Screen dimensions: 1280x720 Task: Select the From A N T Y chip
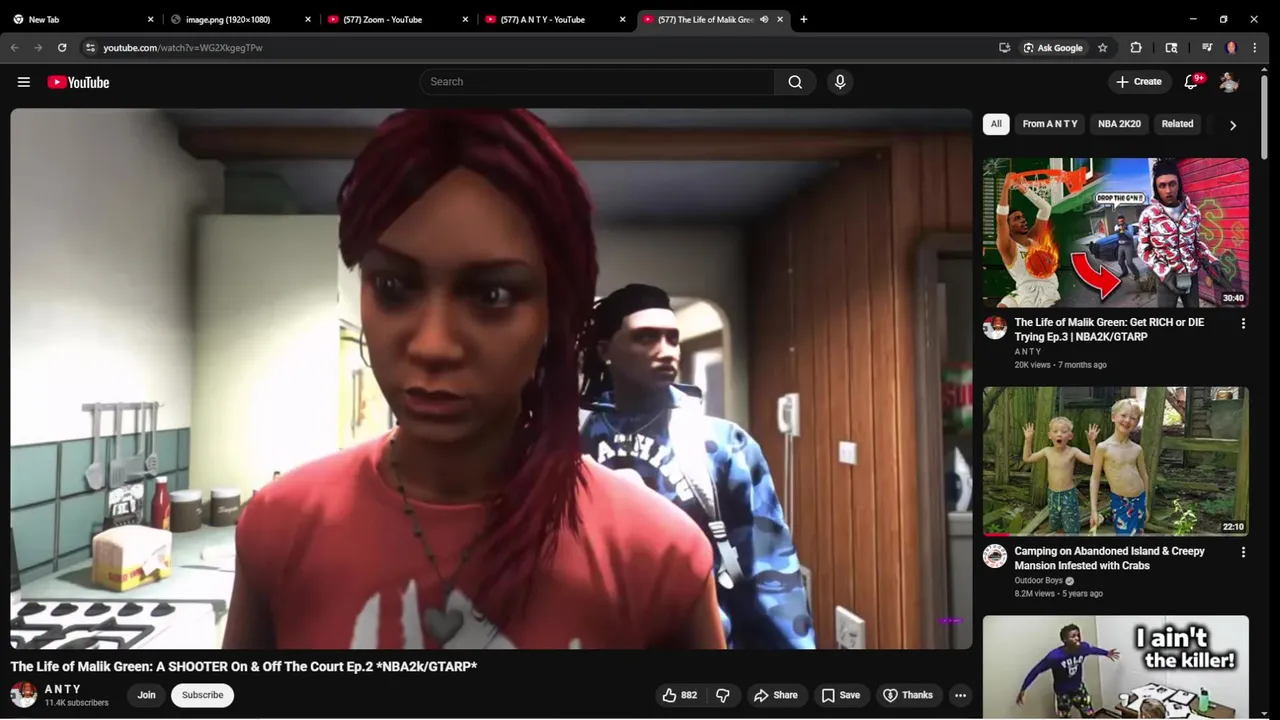[1050, 124]
